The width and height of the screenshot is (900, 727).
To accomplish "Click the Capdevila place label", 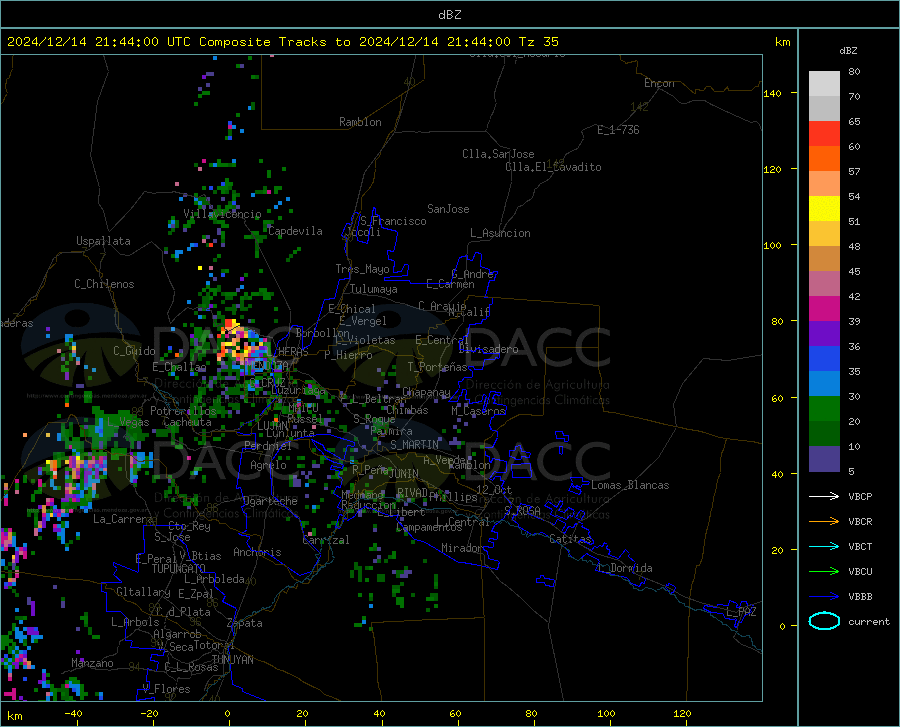I will (x=295, y=231).
